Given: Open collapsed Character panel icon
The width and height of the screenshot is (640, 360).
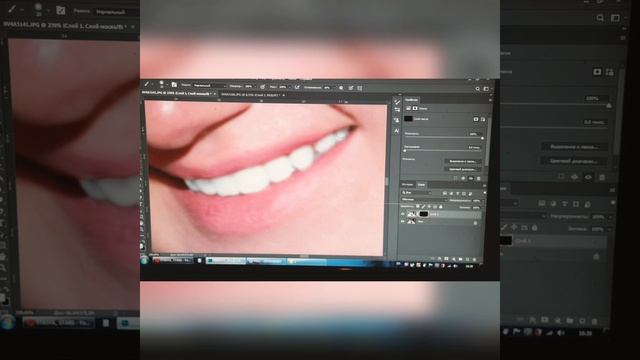Looking at the screenshot, I should point(397,131).
